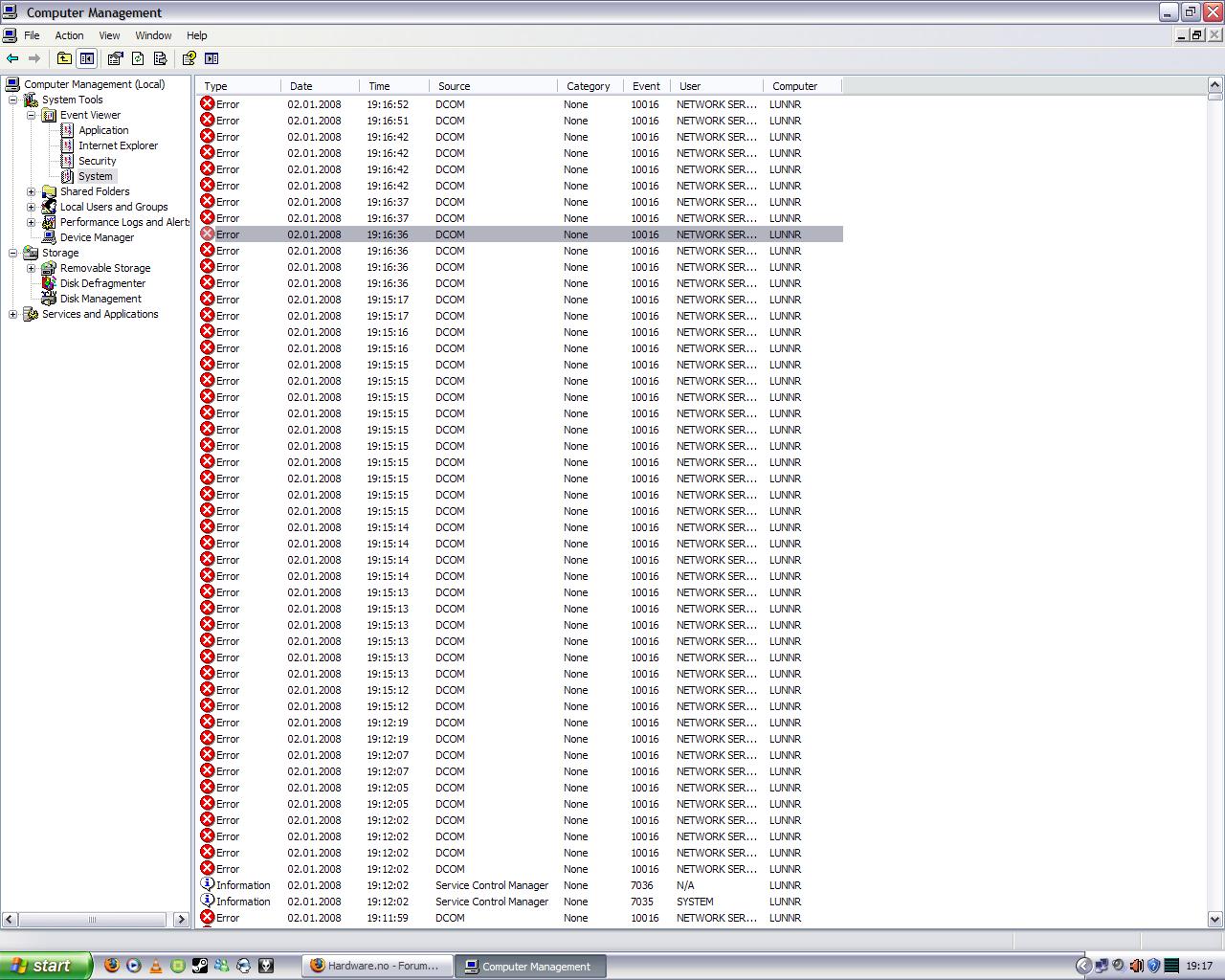Select the Information event 7035 row
This screenshot has height=980, width=1225.
point(520,902)
